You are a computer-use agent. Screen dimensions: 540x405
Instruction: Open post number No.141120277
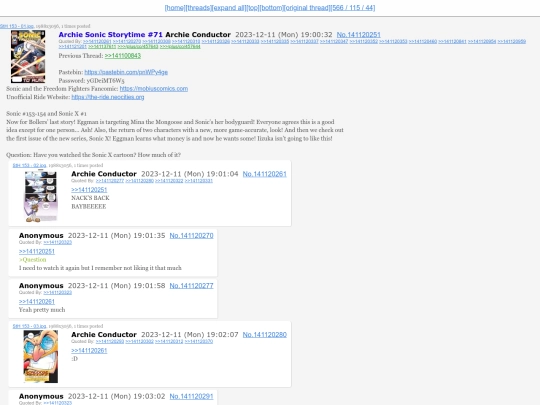pos(191,286)
